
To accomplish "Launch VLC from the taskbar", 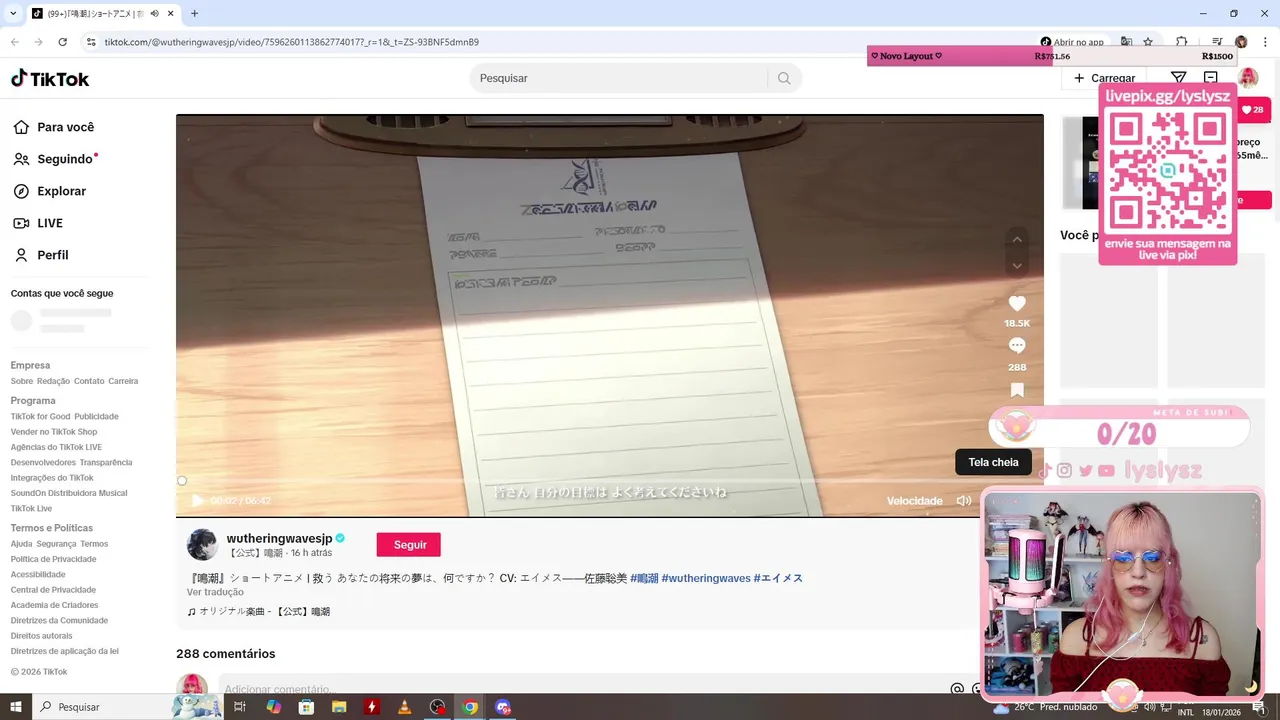I will tap(404, 707).
